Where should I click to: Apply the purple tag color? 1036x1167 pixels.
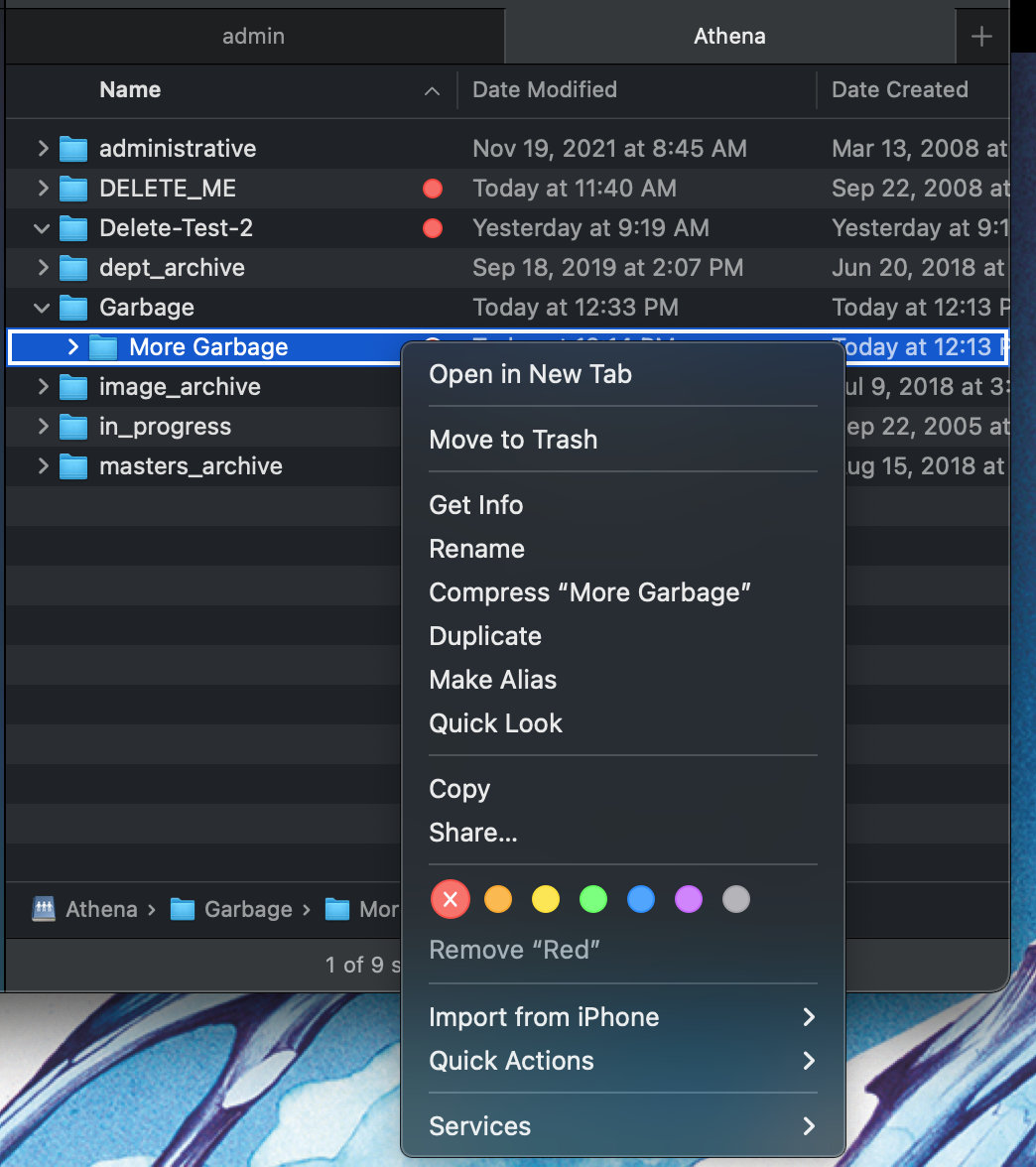coord(689,899)
